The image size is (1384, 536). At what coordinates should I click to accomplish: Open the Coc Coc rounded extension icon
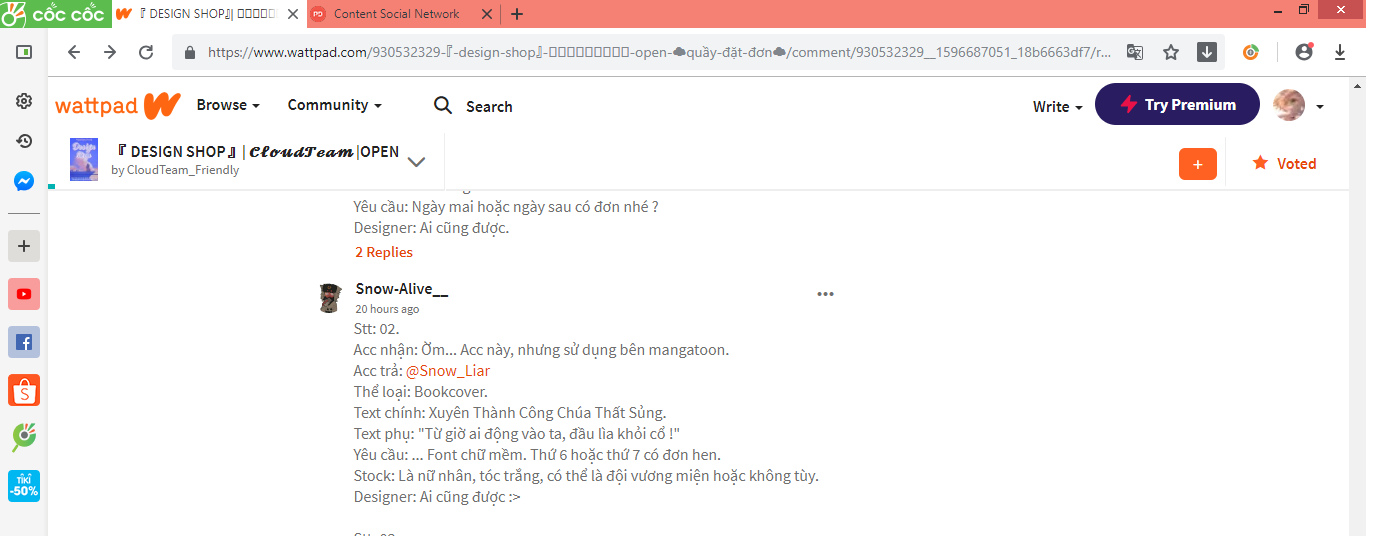click(x=1251, y=52)
